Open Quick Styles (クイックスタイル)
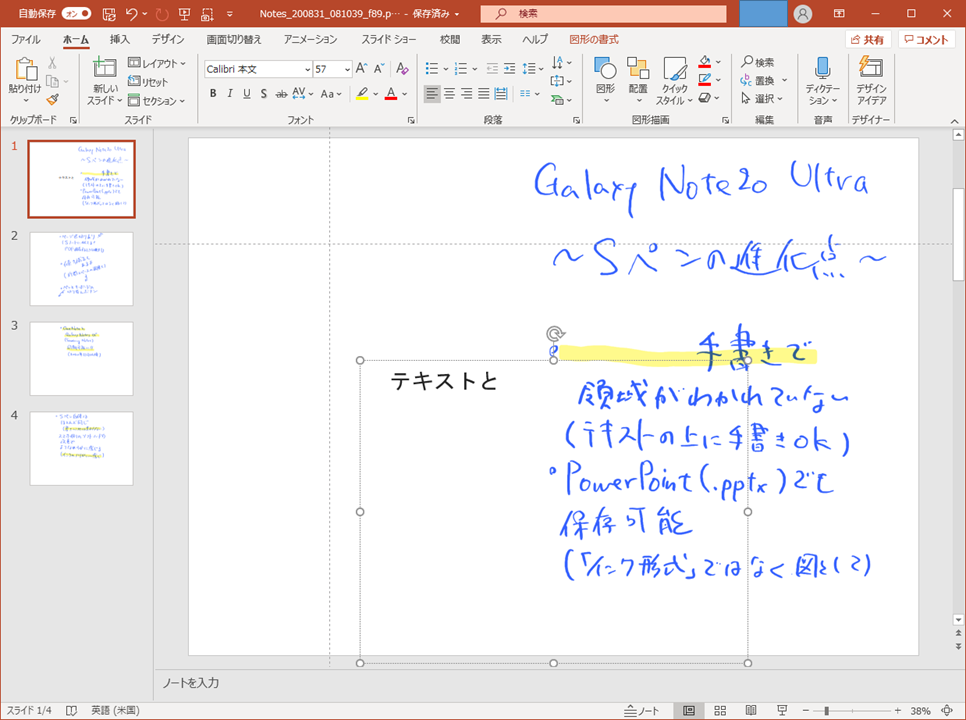The height and width of the screenshot is (720, 966). [674, 81]
